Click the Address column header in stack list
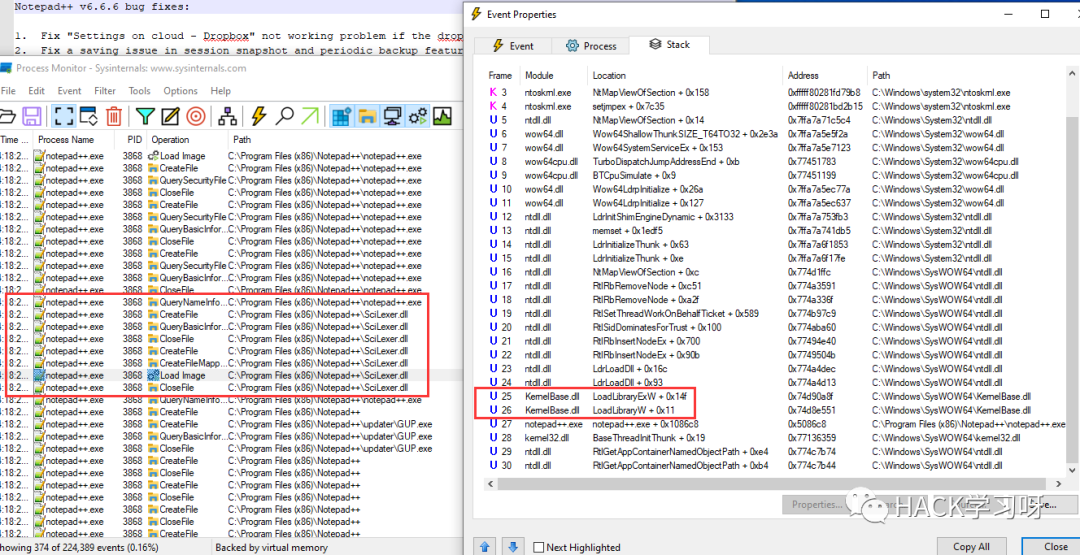Viewport: 1080px width, 555px height. (825, 76)
